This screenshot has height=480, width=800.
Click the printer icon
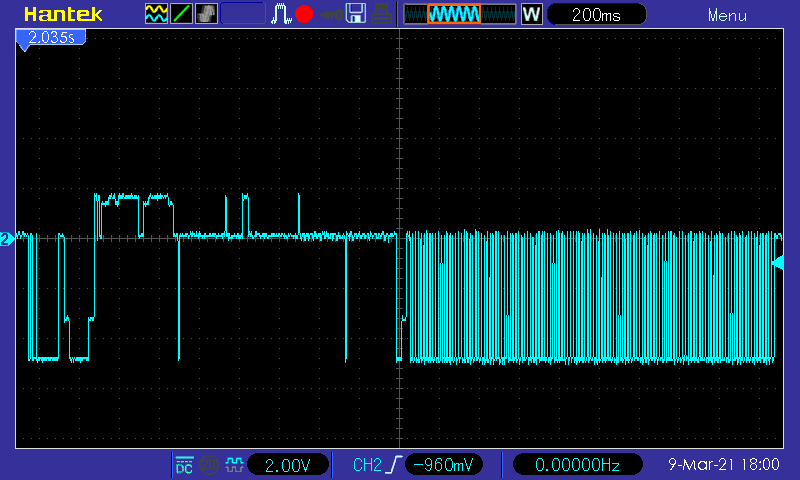(x=381, y=14)
